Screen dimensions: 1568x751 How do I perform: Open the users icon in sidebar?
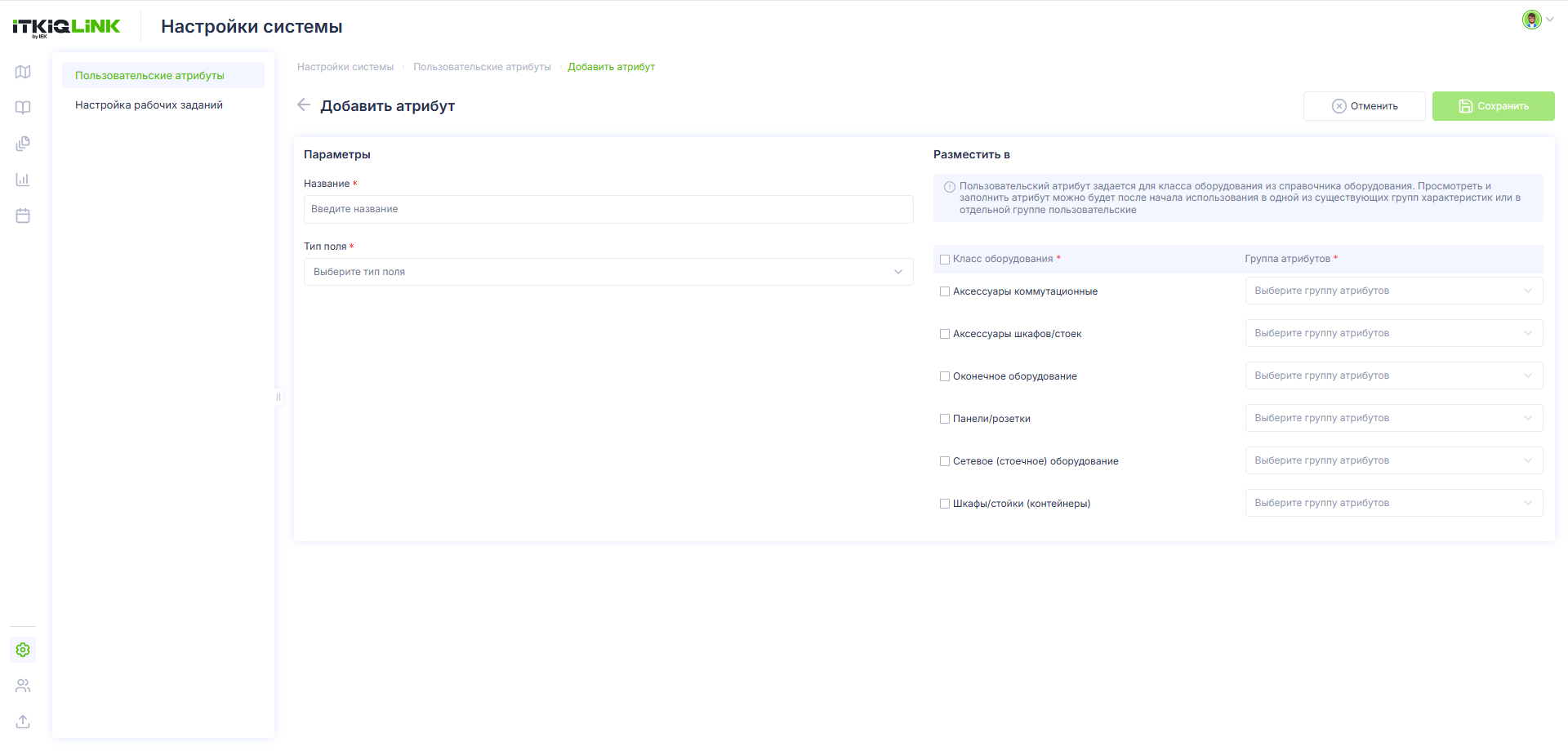pos(23,686)
